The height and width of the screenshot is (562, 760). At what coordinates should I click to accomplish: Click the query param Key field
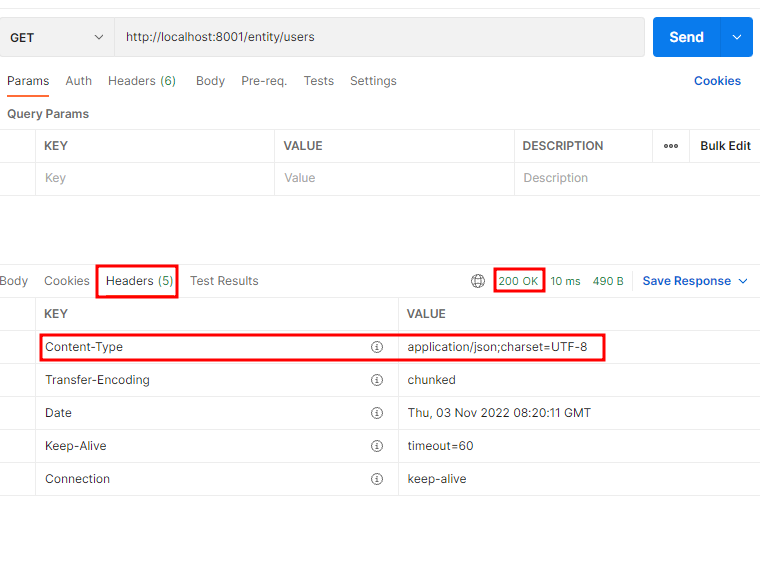click(155, 178)
